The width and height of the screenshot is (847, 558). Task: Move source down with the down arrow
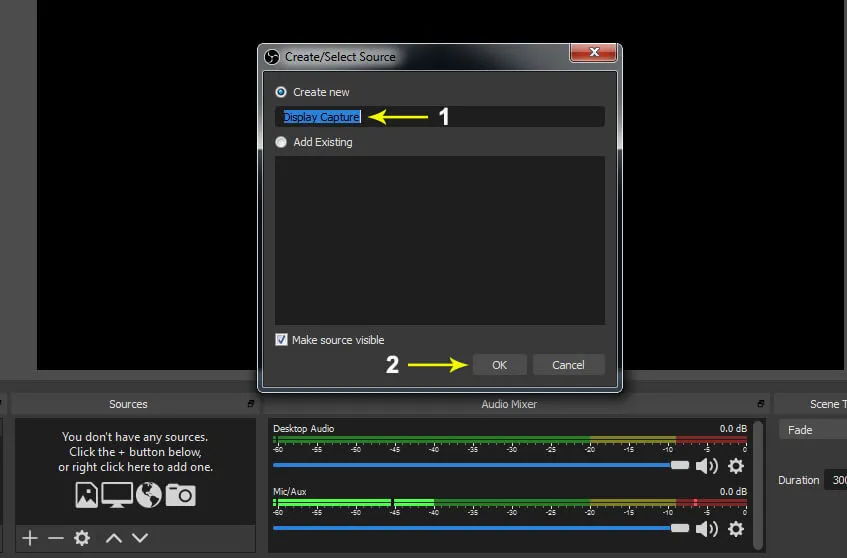[140, 538]
